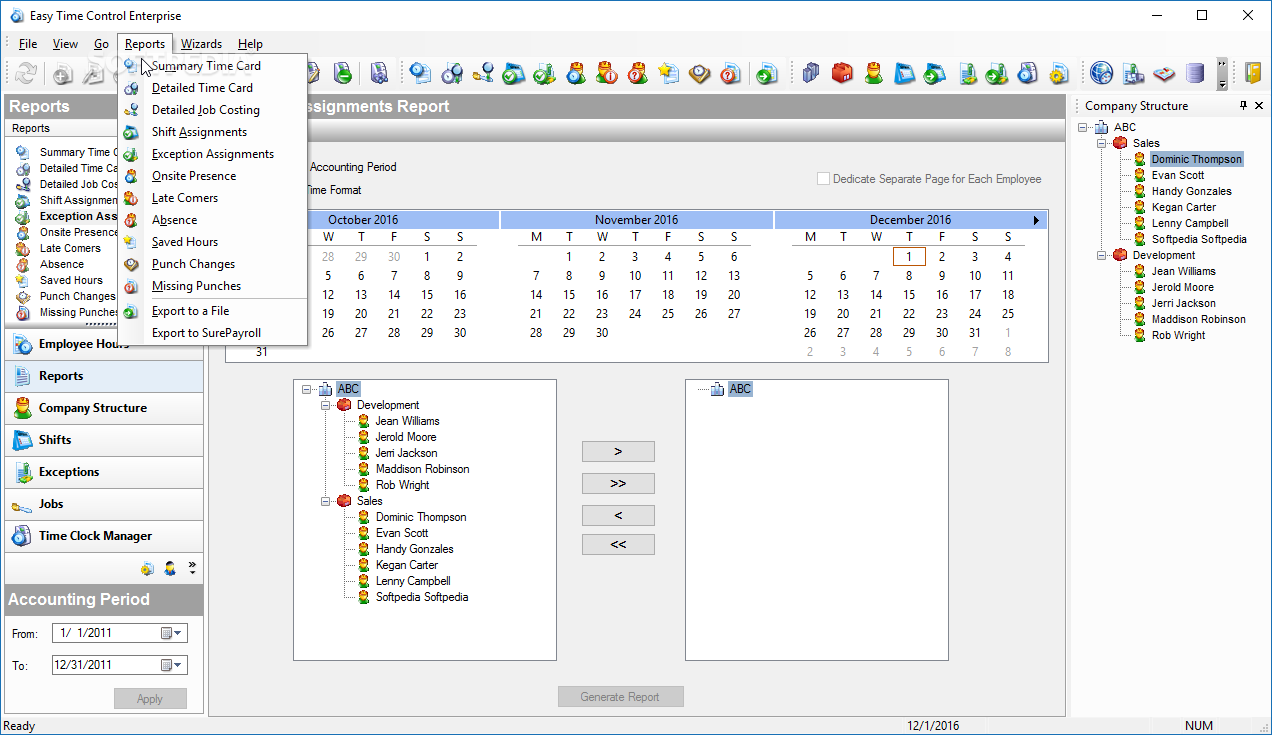Advance calendar with the next month arrow
This screenshot has width=1272, height=735.
click(x=1037, y=220)
